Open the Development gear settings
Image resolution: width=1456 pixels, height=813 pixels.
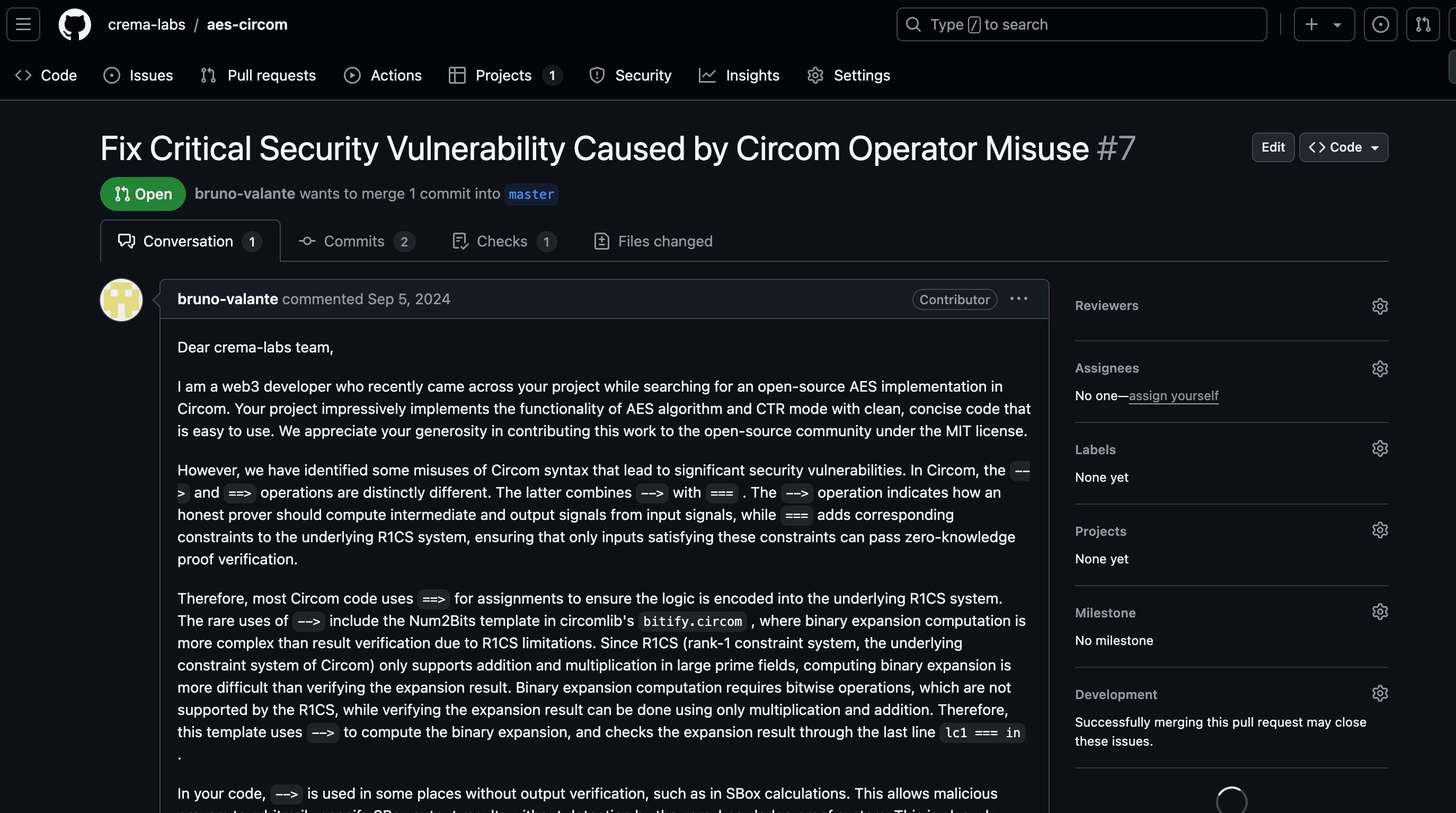1380,693
